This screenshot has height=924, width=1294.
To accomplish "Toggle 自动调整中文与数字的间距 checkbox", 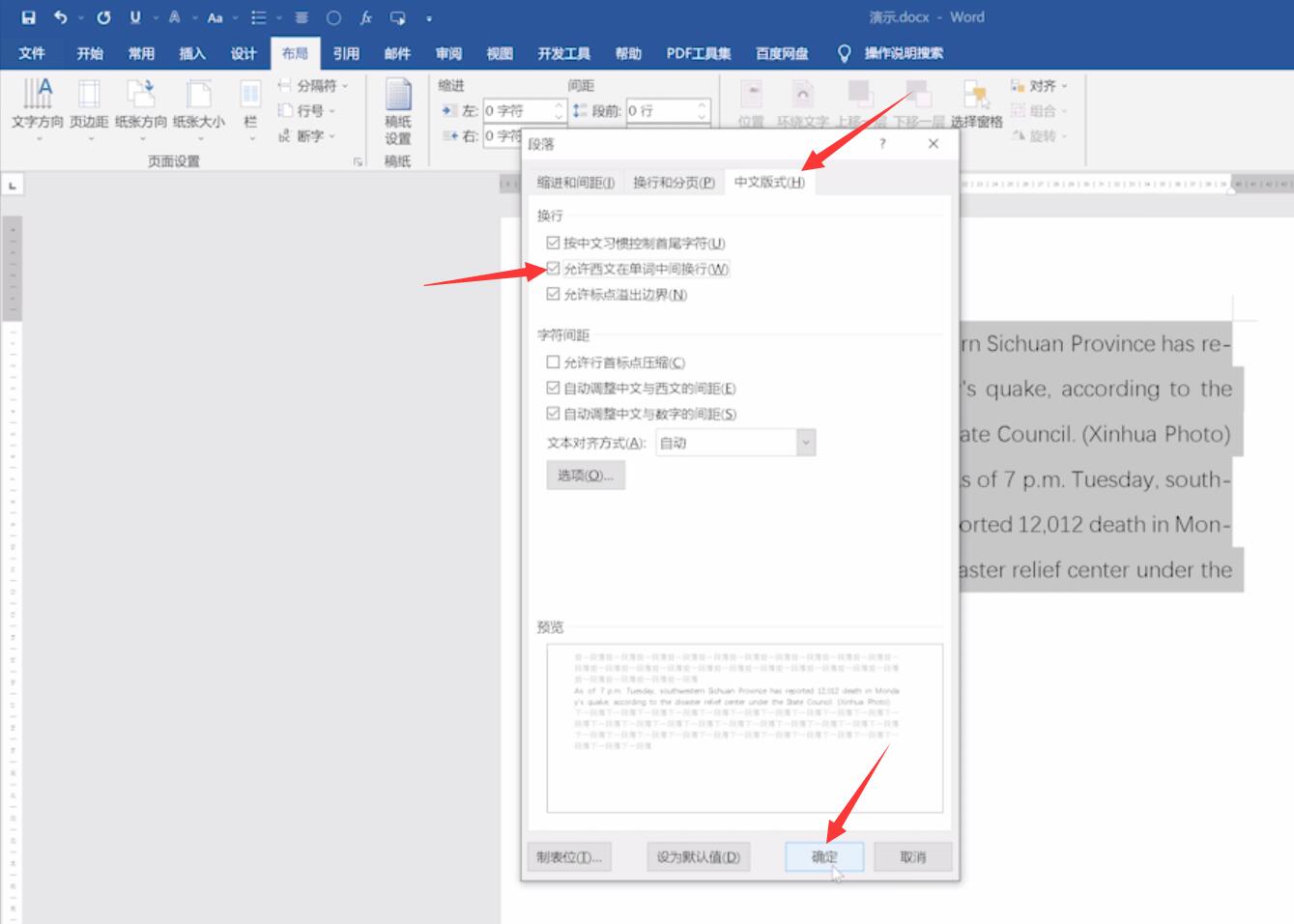I will [x=553, y=414].
